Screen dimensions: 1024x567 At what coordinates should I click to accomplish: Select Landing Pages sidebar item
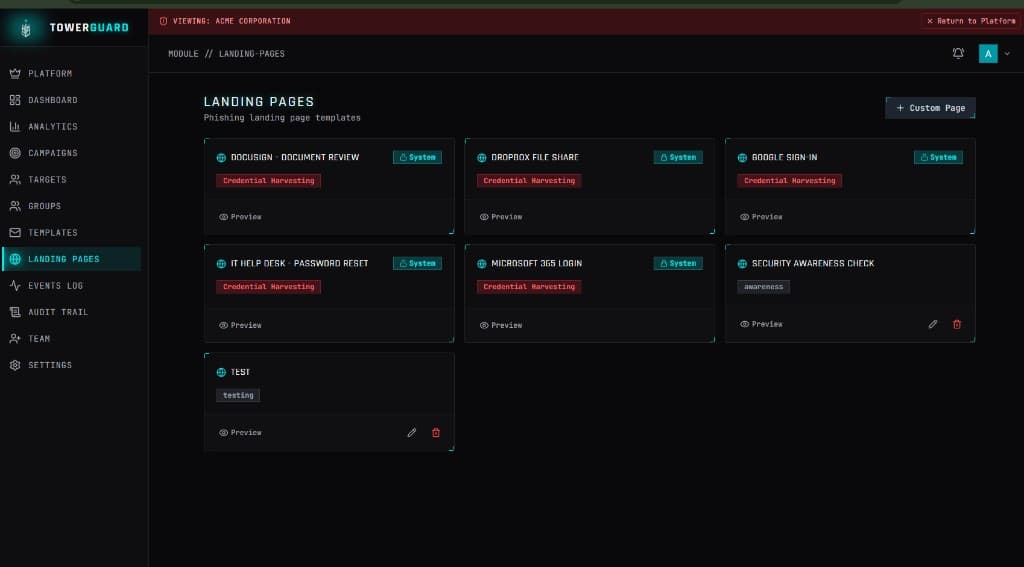[x=70, y=259]
